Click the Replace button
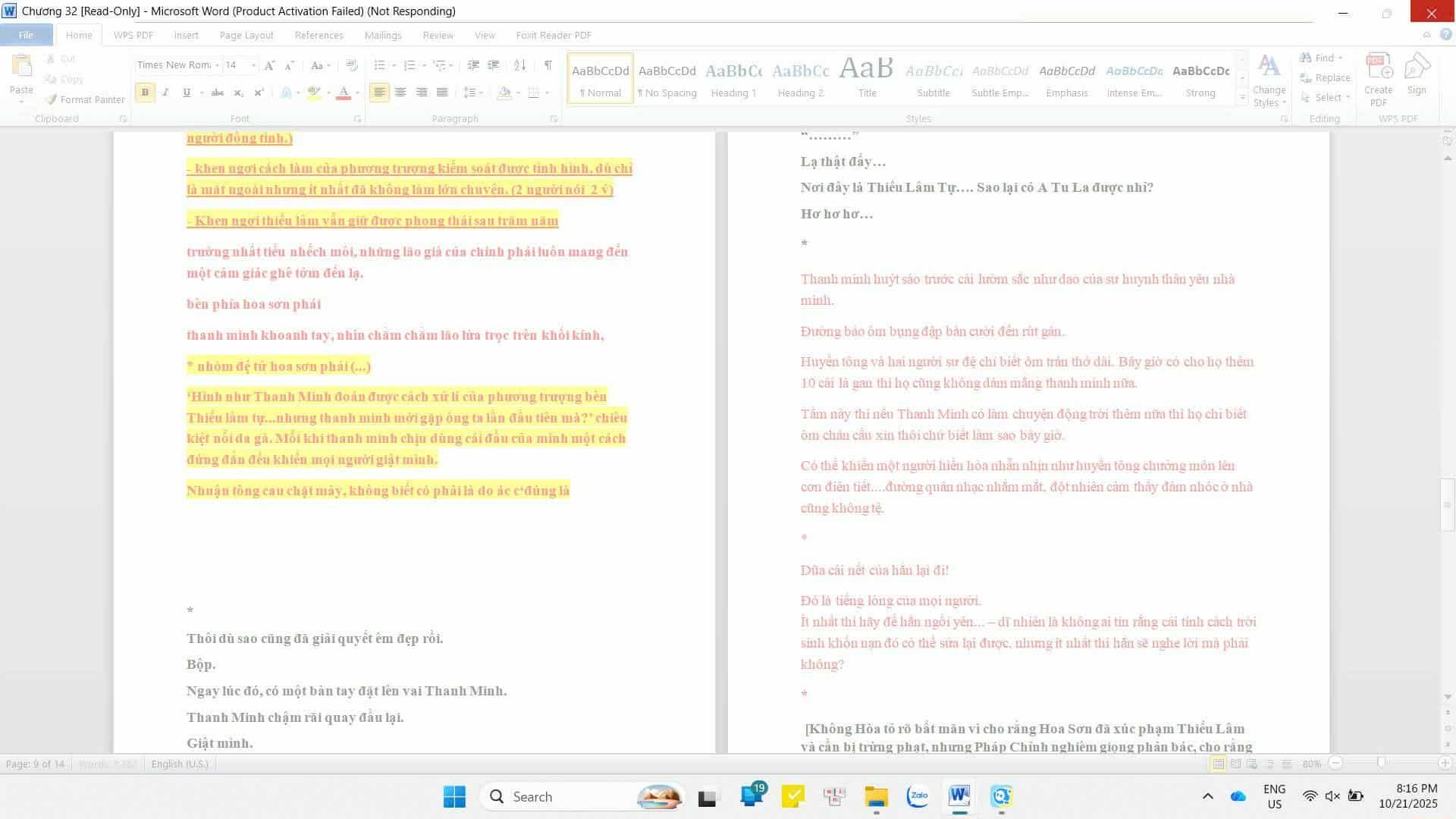 click(1325, 77)
